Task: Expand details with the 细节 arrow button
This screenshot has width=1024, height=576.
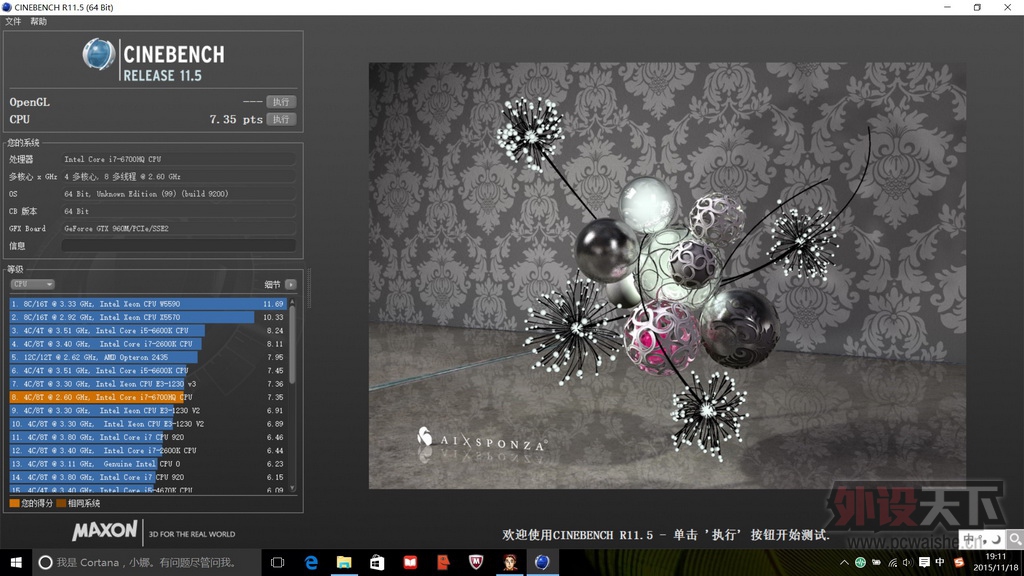Action: (x=291, y=284)
